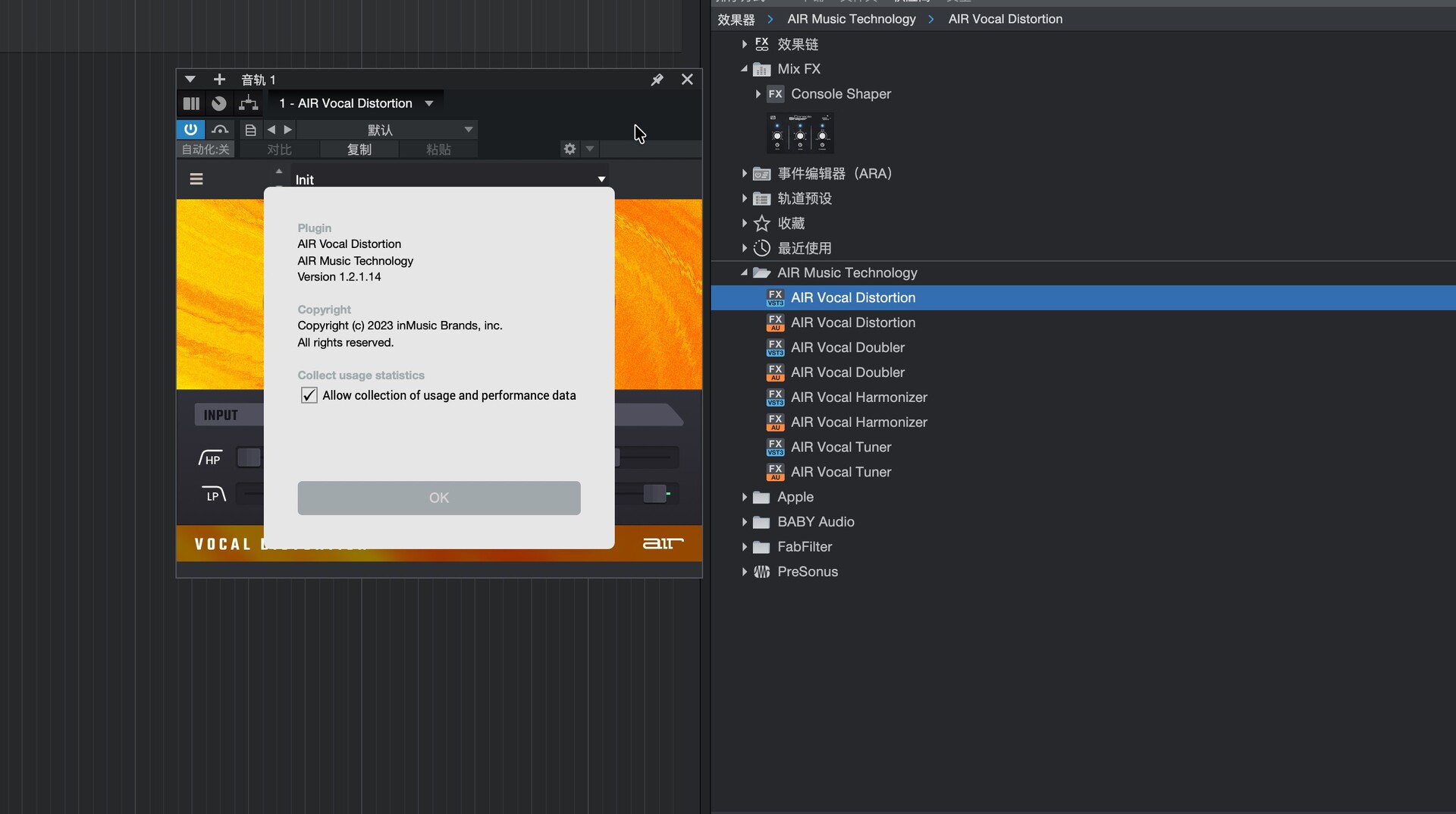Click the channel editor columns icon
Screen dimensions: 1456x814
tap(191, 103)
